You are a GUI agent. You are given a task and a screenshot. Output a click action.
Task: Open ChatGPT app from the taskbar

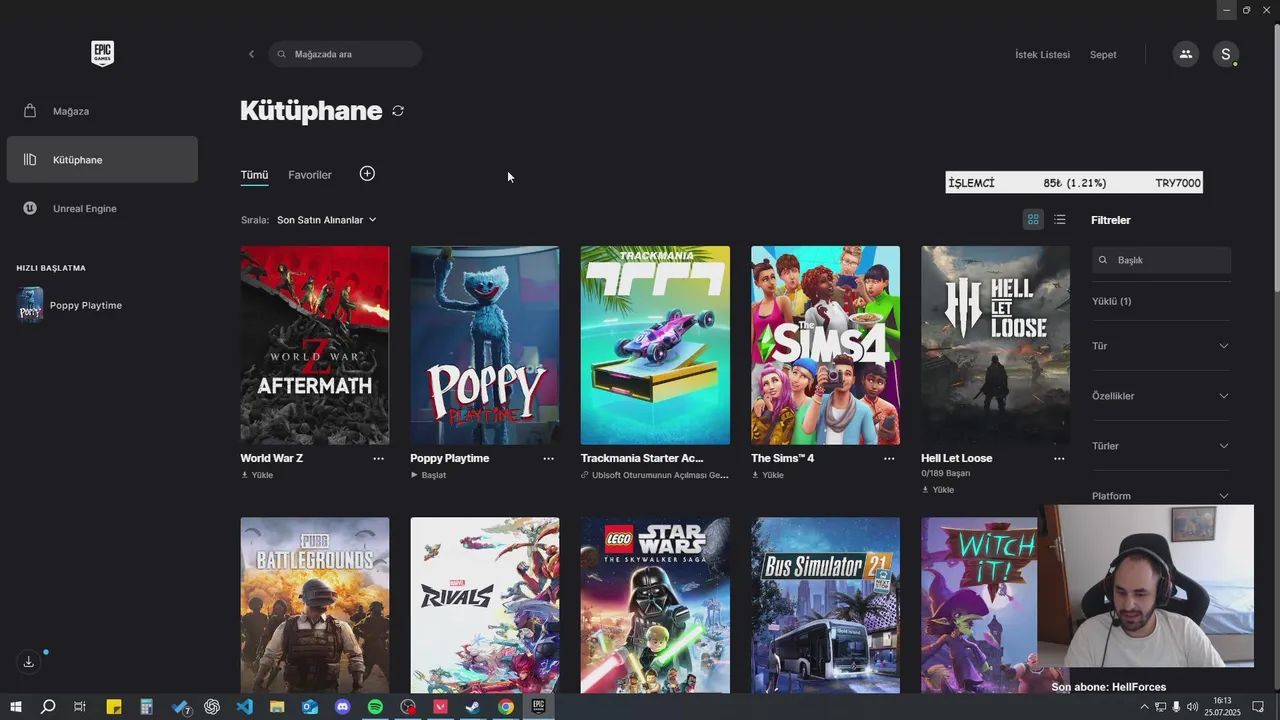(212, 707)
